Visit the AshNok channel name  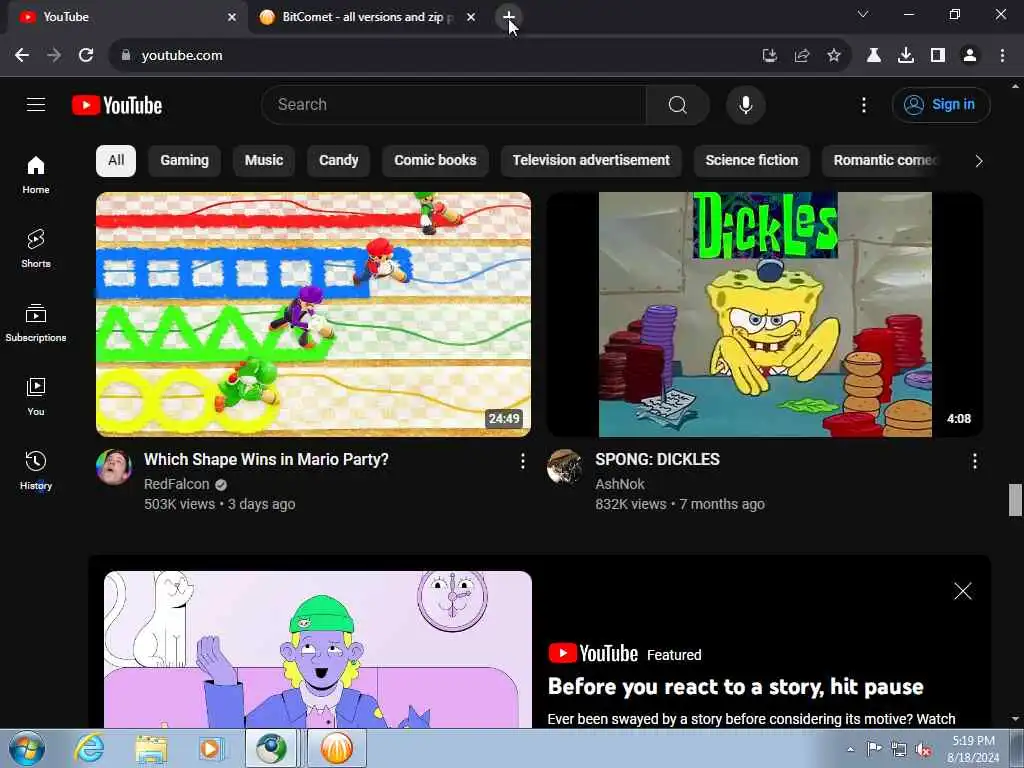coord(620,485)
